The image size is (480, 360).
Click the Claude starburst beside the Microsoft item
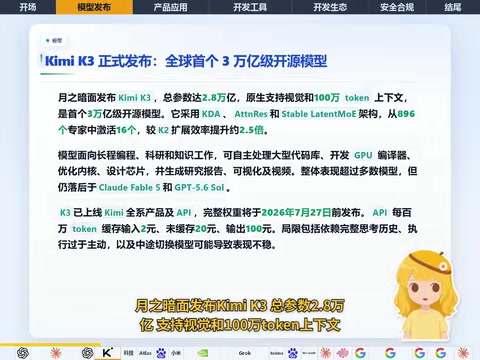tap(325, 353)
